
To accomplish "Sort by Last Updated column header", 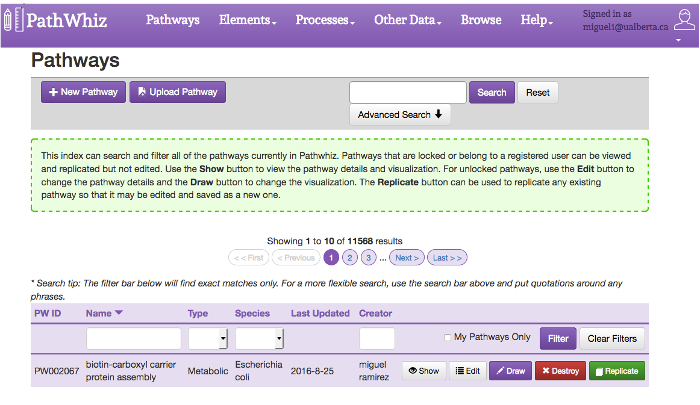I will pos(320,313).
